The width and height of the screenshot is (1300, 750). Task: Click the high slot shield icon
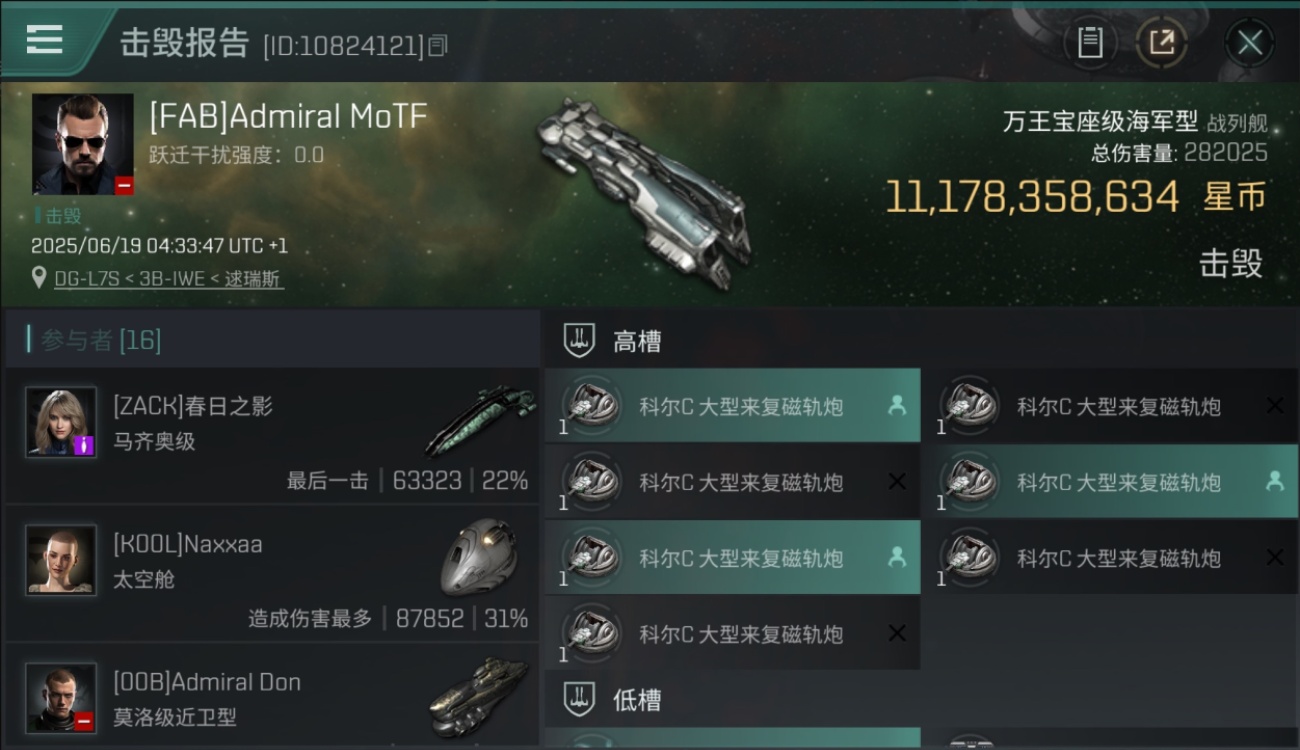click(579, 341)
